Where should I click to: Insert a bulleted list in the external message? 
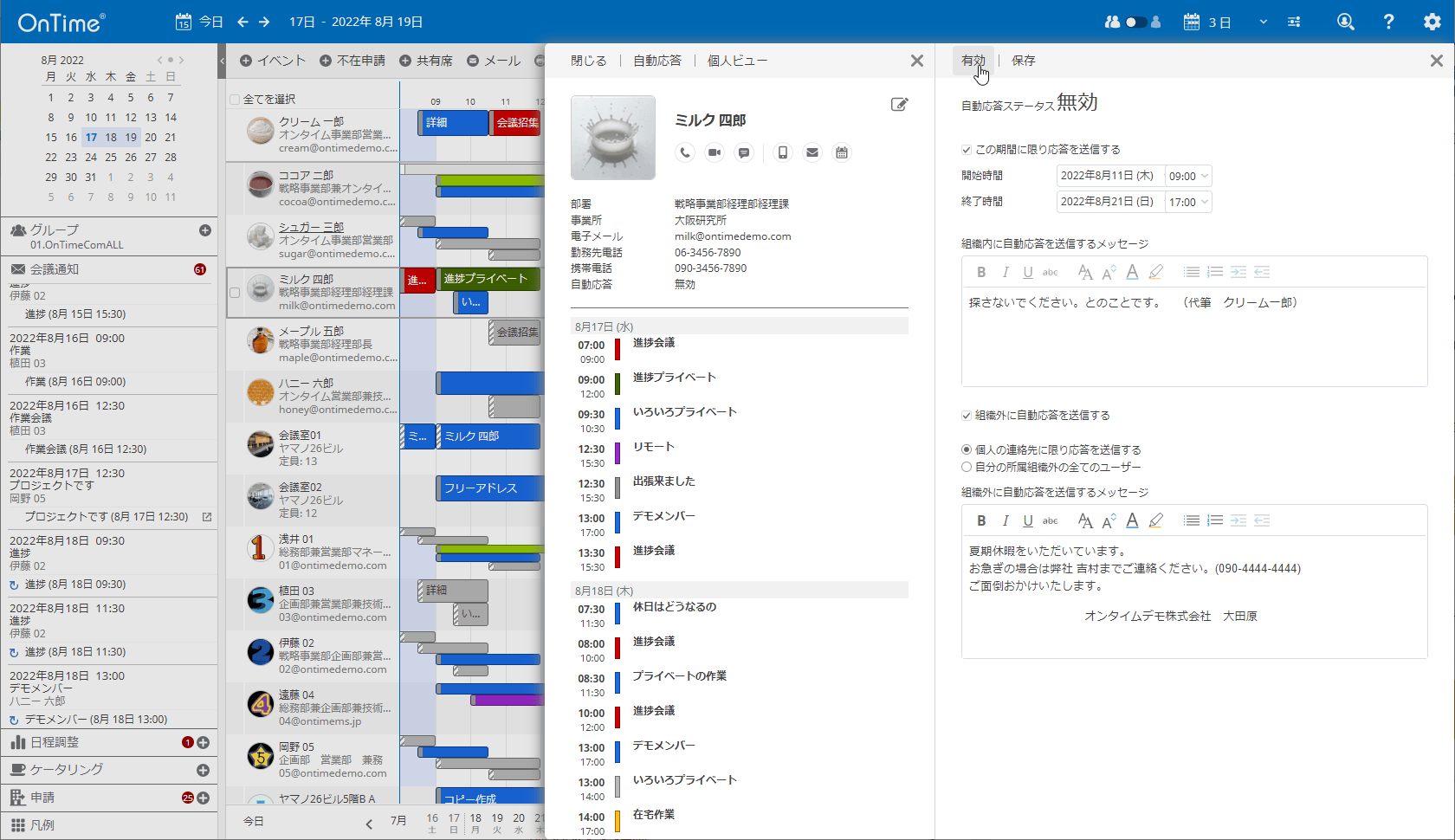(1192, 520)
